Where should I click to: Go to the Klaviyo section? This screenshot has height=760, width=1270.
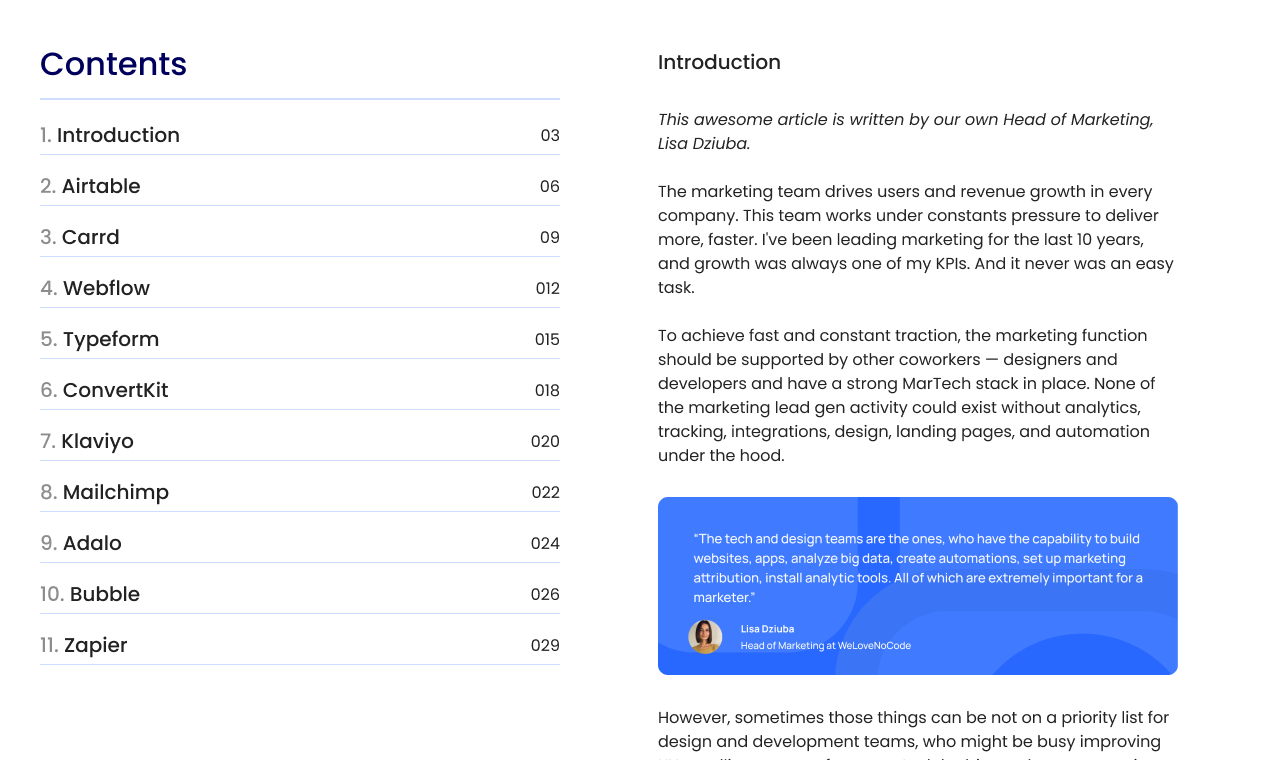300,441
